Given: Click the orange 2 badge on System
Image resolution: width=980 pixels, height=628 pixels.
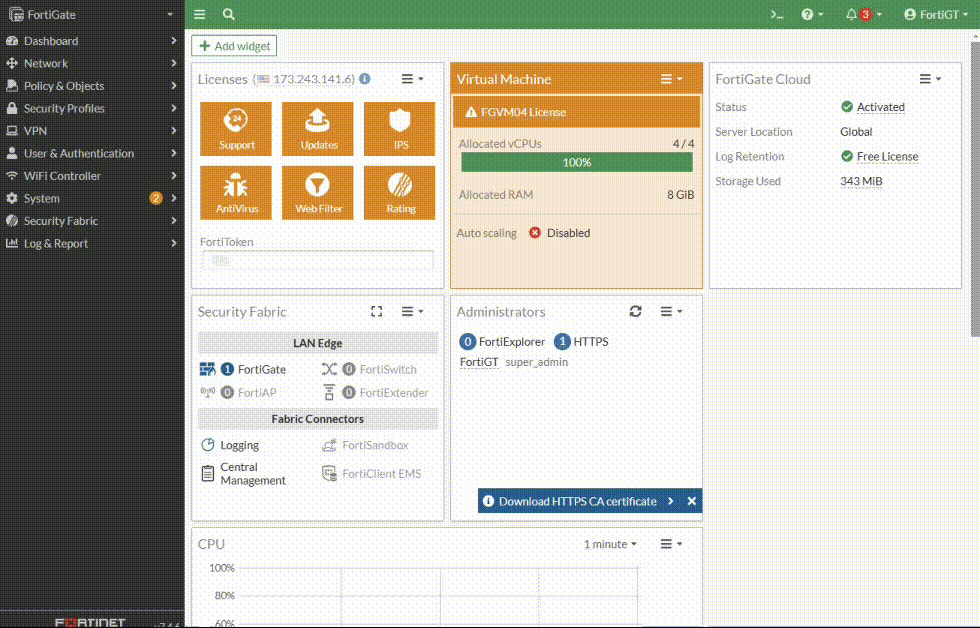Looking at the screenshot, I should pos(156,198).
